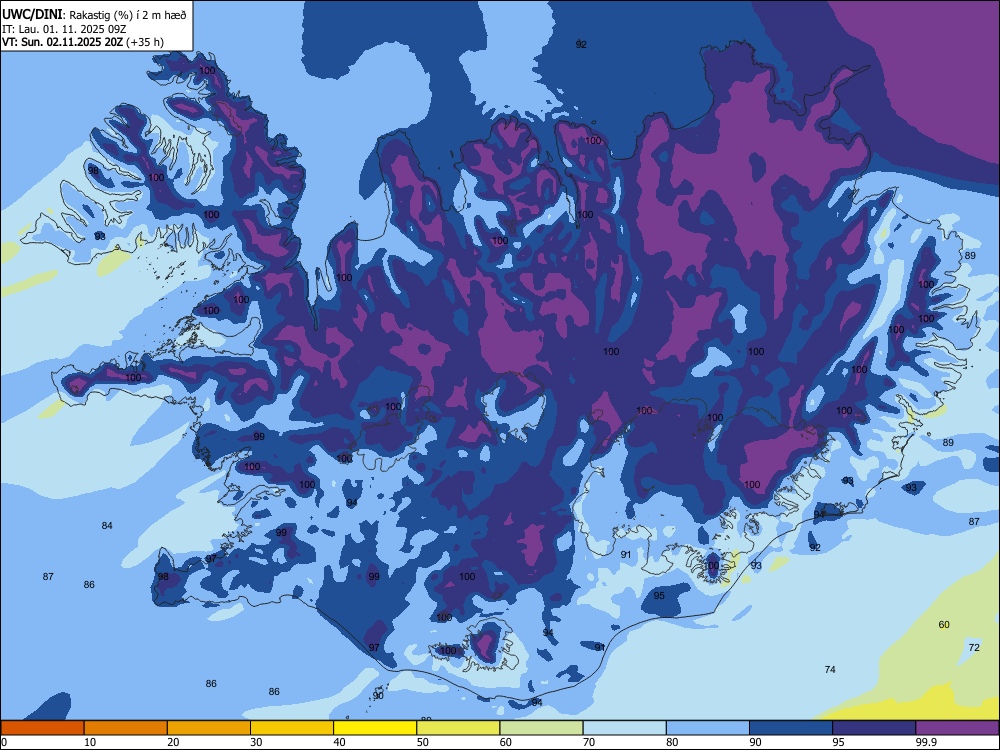The image size is (1000, 750).
Task: Click the purple above-99.9 legend swatch
Action: coord(957,728)
